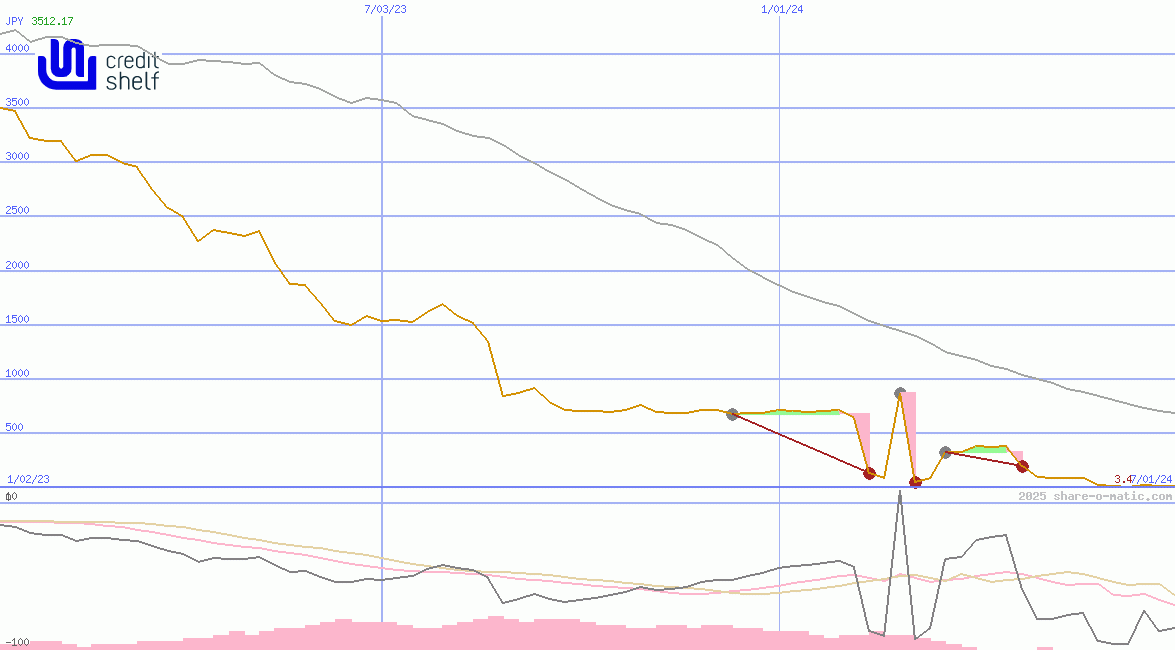1175x650 pixels.
Task: Click the share-o-matic.com watermark link
Action: tap(1095, 496)
